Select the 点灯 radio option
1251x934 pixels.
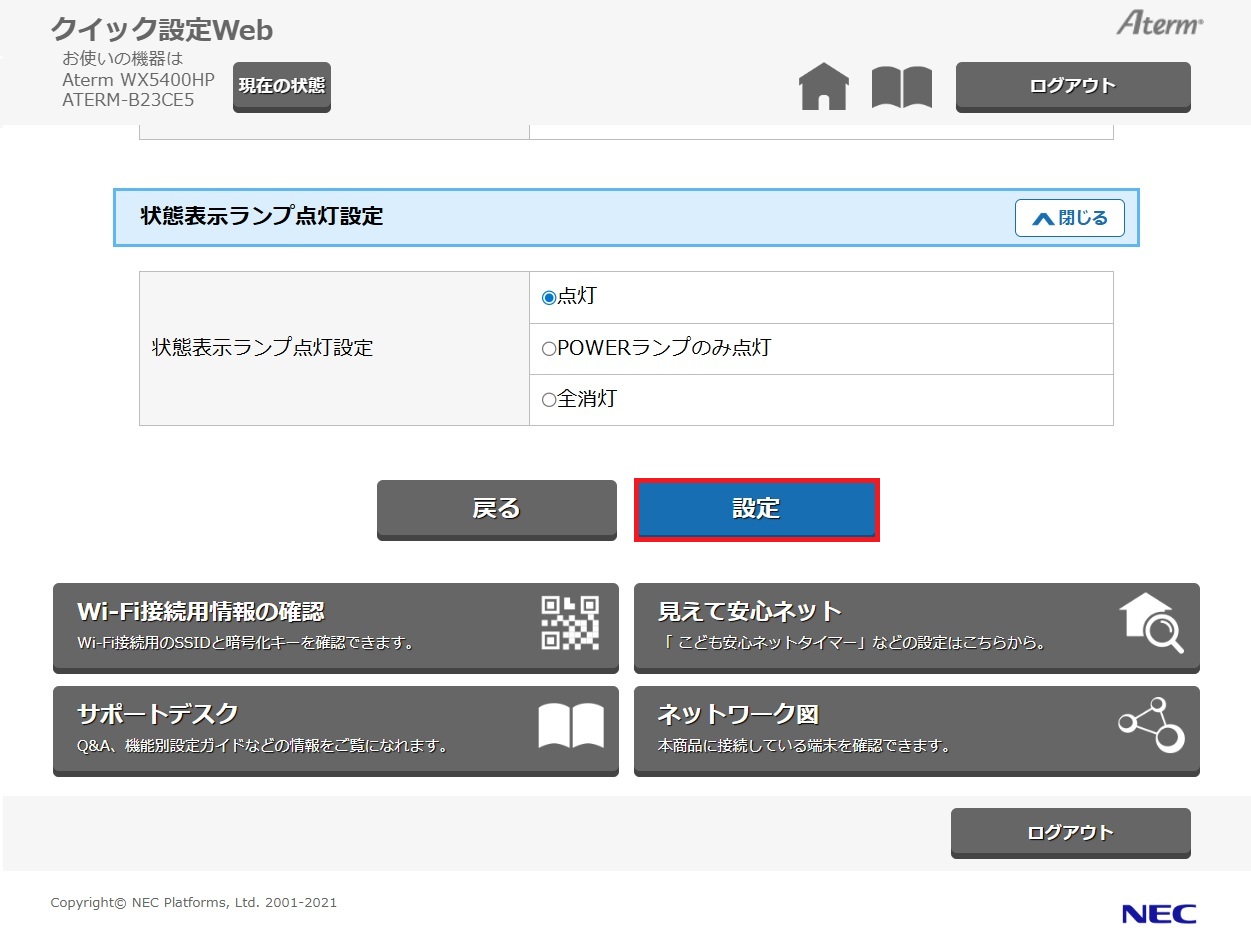click(548, 298)
